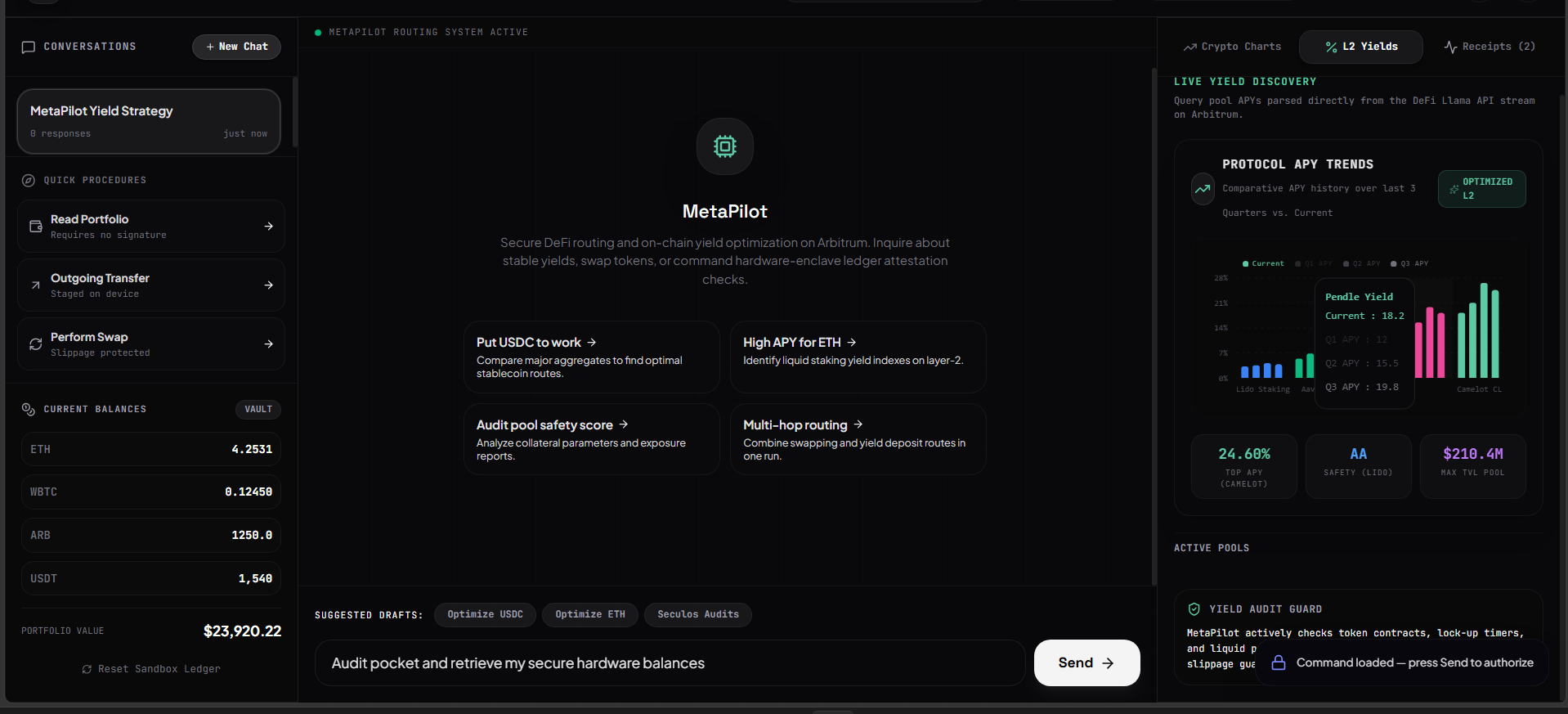Screen dimensions: 1568x714
Task: Start a conversation with New Chat
Action: [x=236, y=47]
